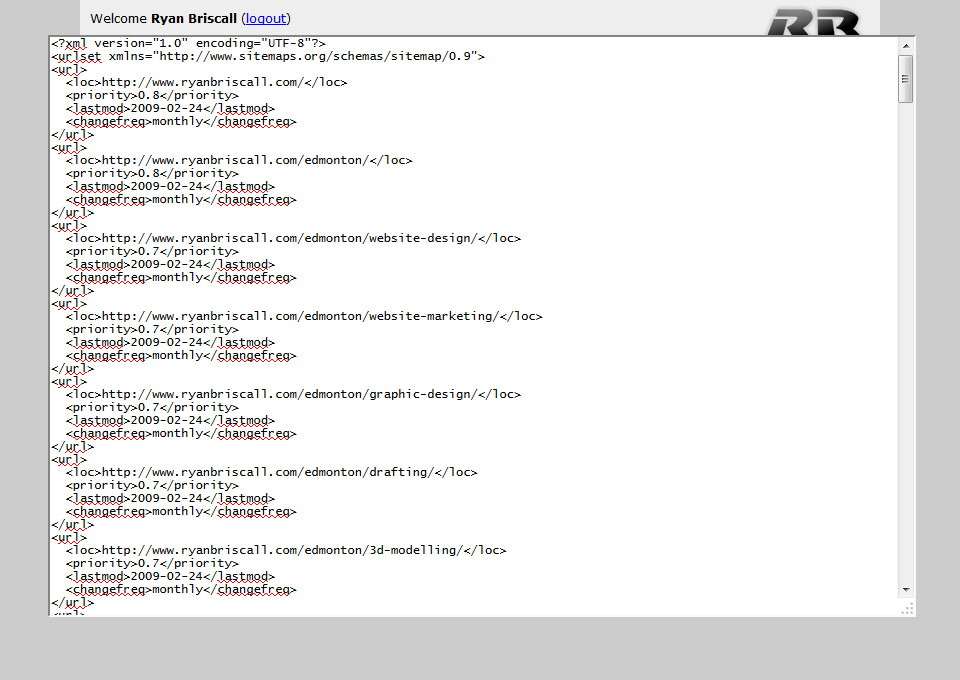Place cursor on the XML version declaration line

coord(188,44)
